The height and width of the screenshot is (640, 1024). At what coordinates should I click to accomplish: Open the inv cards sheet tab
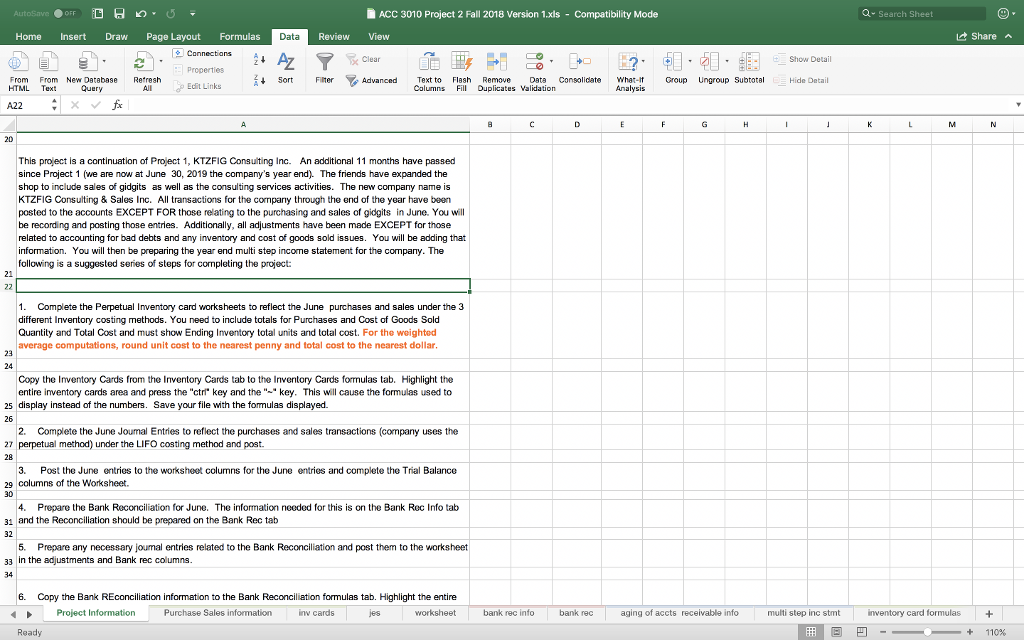[316, 613]
